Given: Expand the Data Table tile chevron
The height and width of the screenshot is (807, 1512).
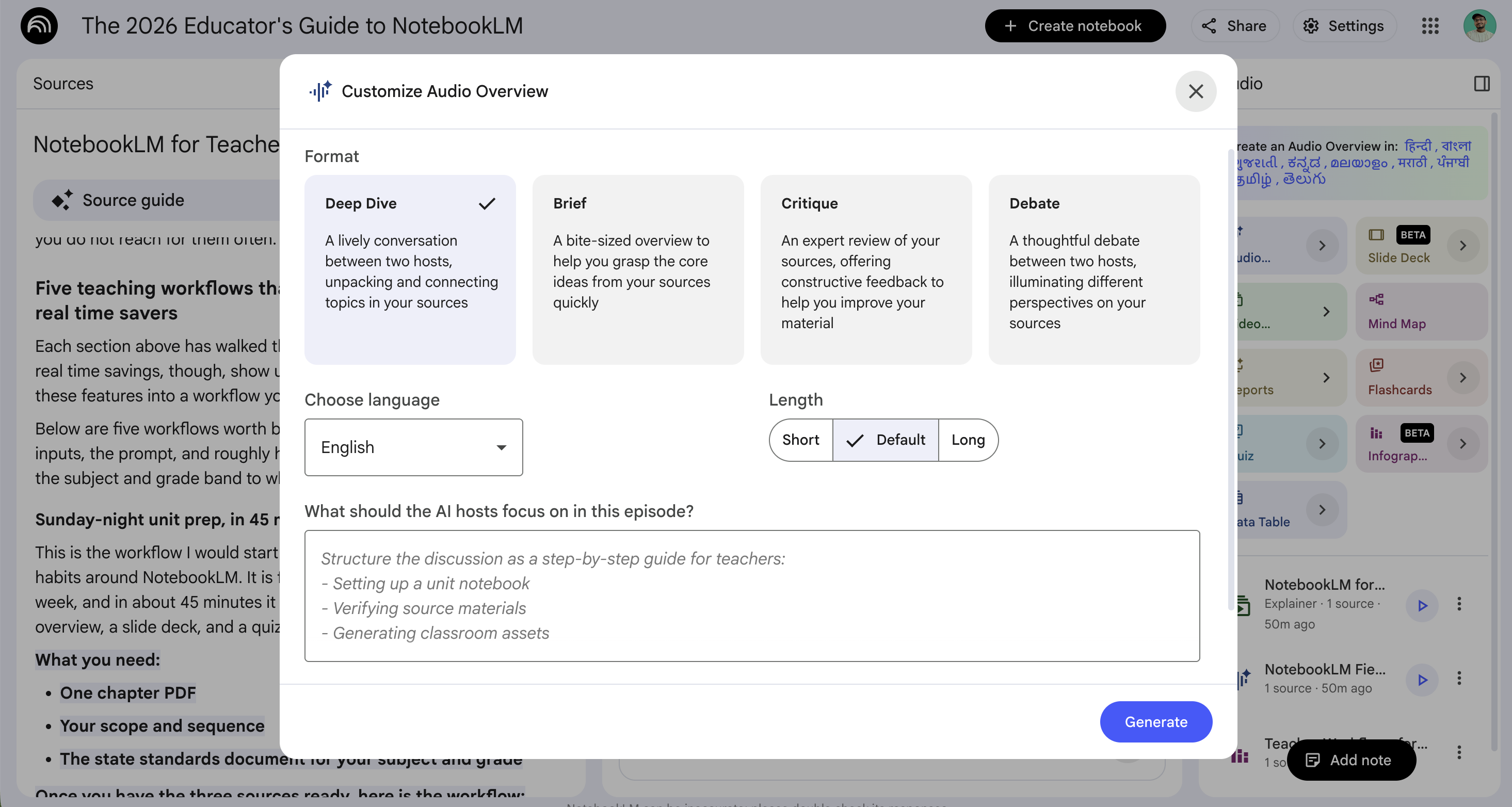Looking at the screenshot, I should click(x=1322, y=510).
